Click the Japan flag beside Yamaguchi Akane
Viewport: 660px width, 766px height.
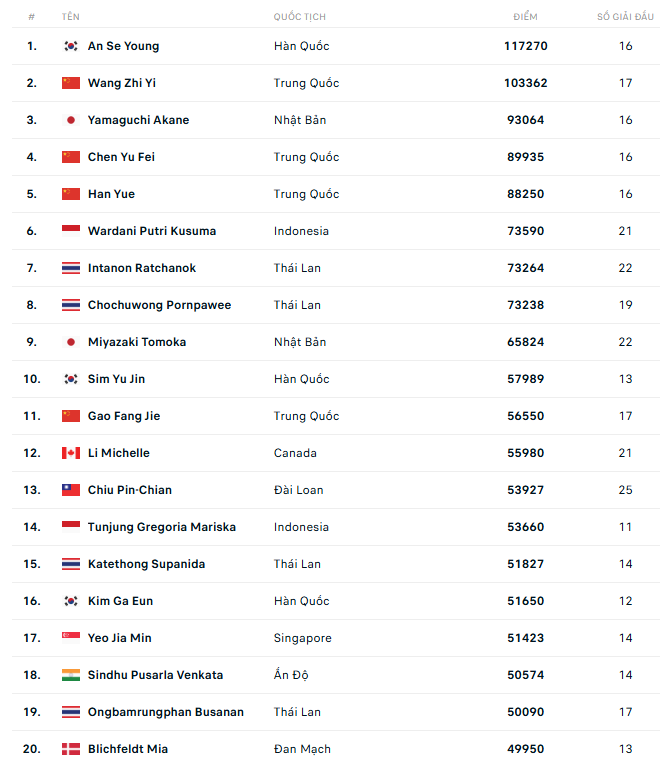tap(70, 120)
